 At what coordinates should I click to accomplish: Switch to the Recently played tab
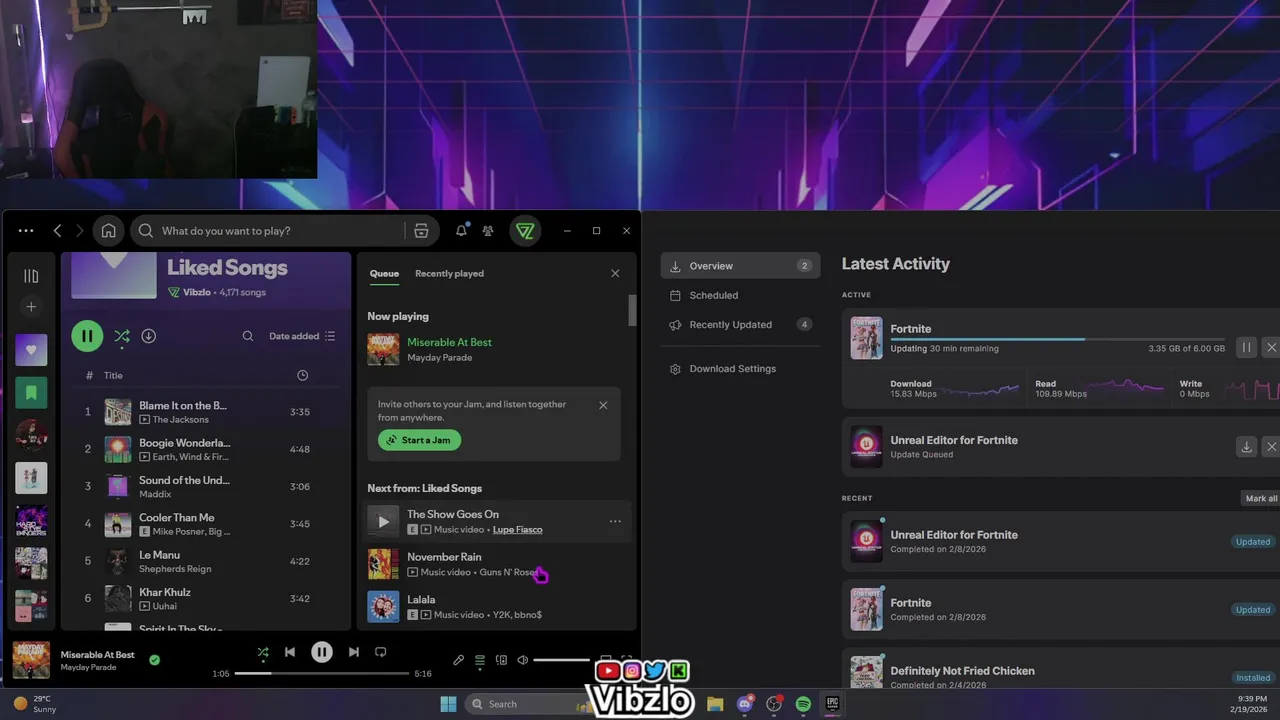(x=449, y=273)
